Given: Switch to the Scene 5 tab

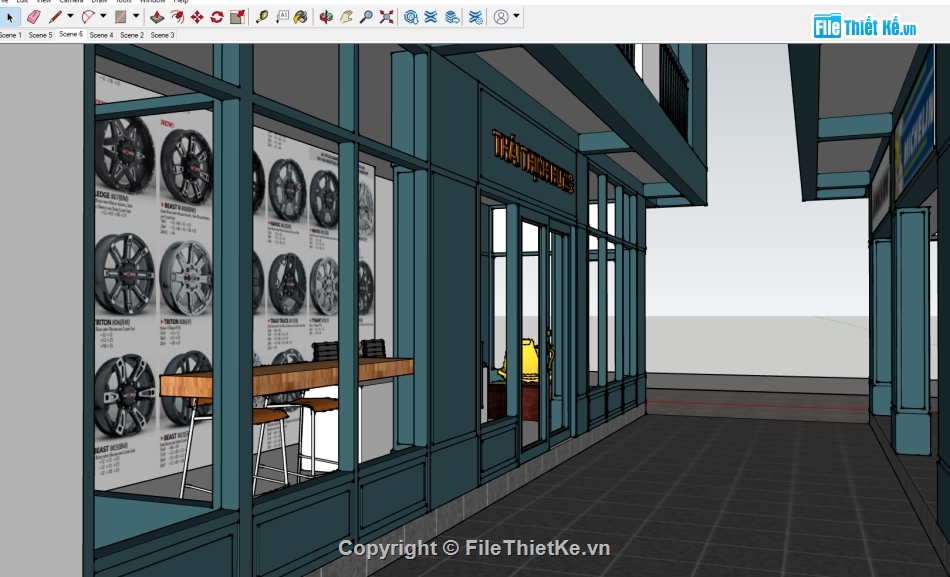Looking at the screenshot, I should point(41,35).
